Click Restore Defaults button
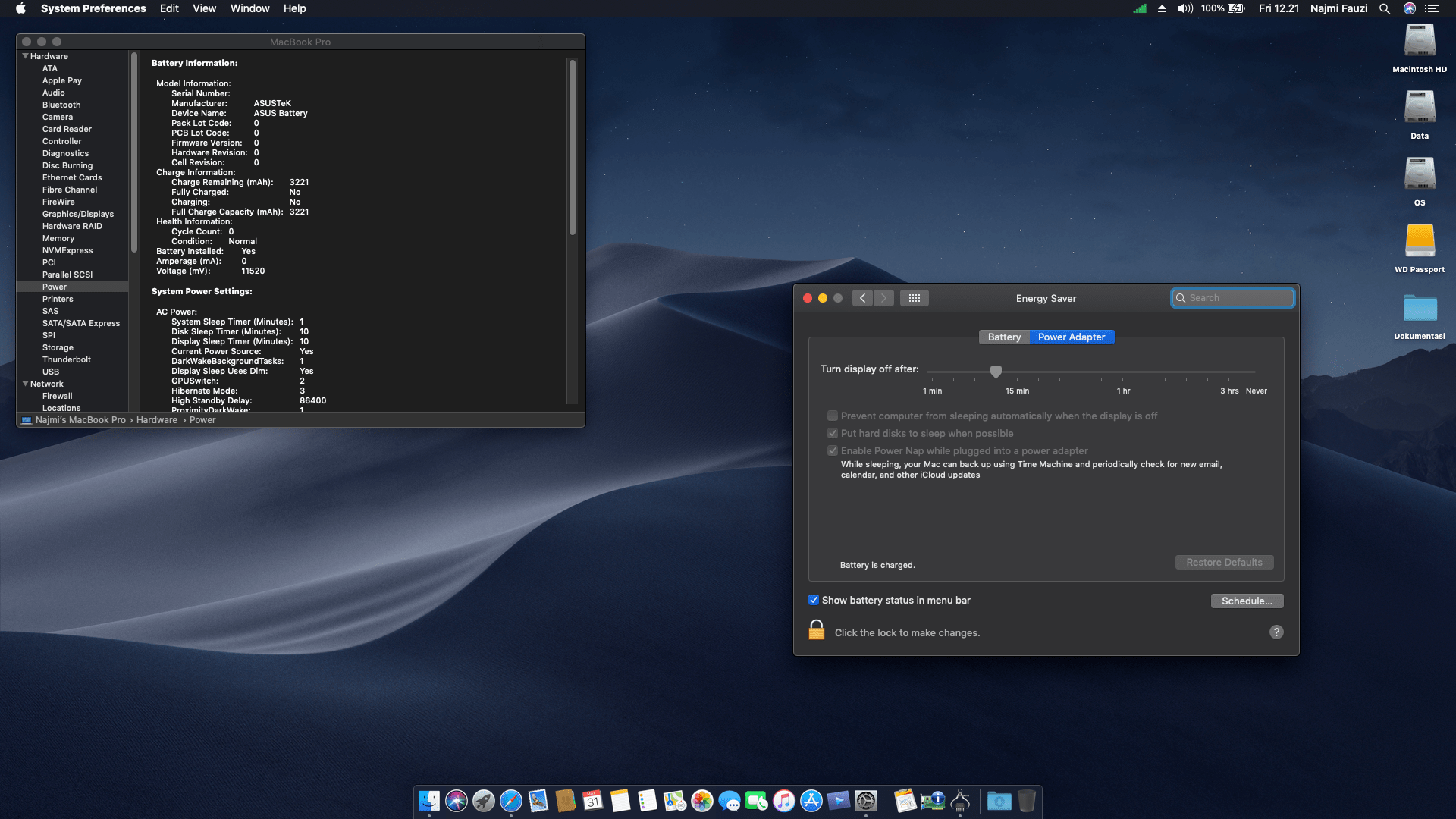 tap(1224, 562)
